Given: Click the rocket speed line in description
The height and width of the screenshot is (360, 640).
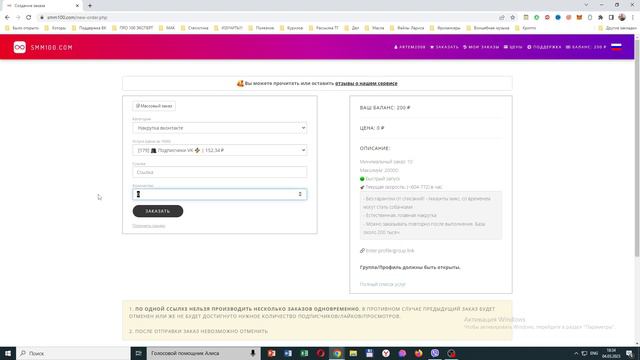Looking at the screenshot, I should [x=401, y=187].
